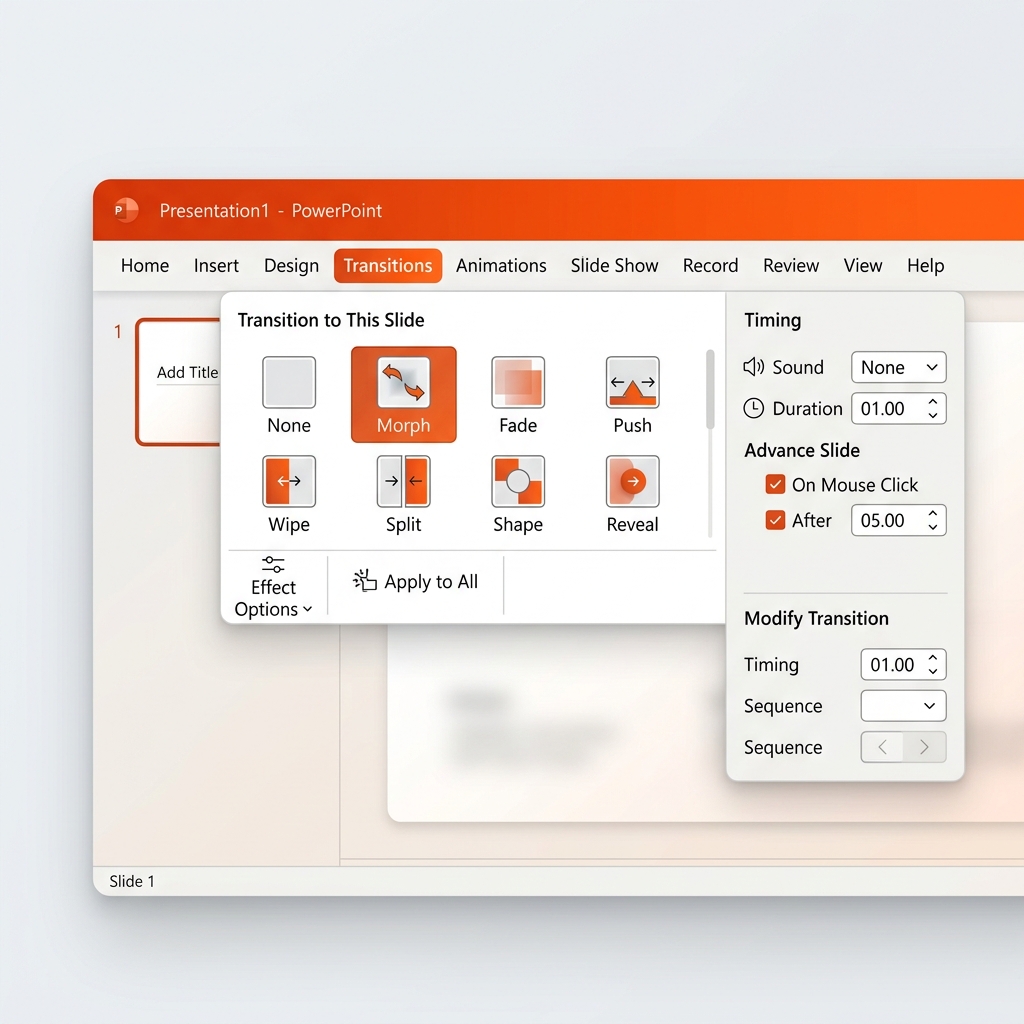Viewport: 1024px width, 1024px height.
Task: Select the None transition
Action: [x=289, y=395]
